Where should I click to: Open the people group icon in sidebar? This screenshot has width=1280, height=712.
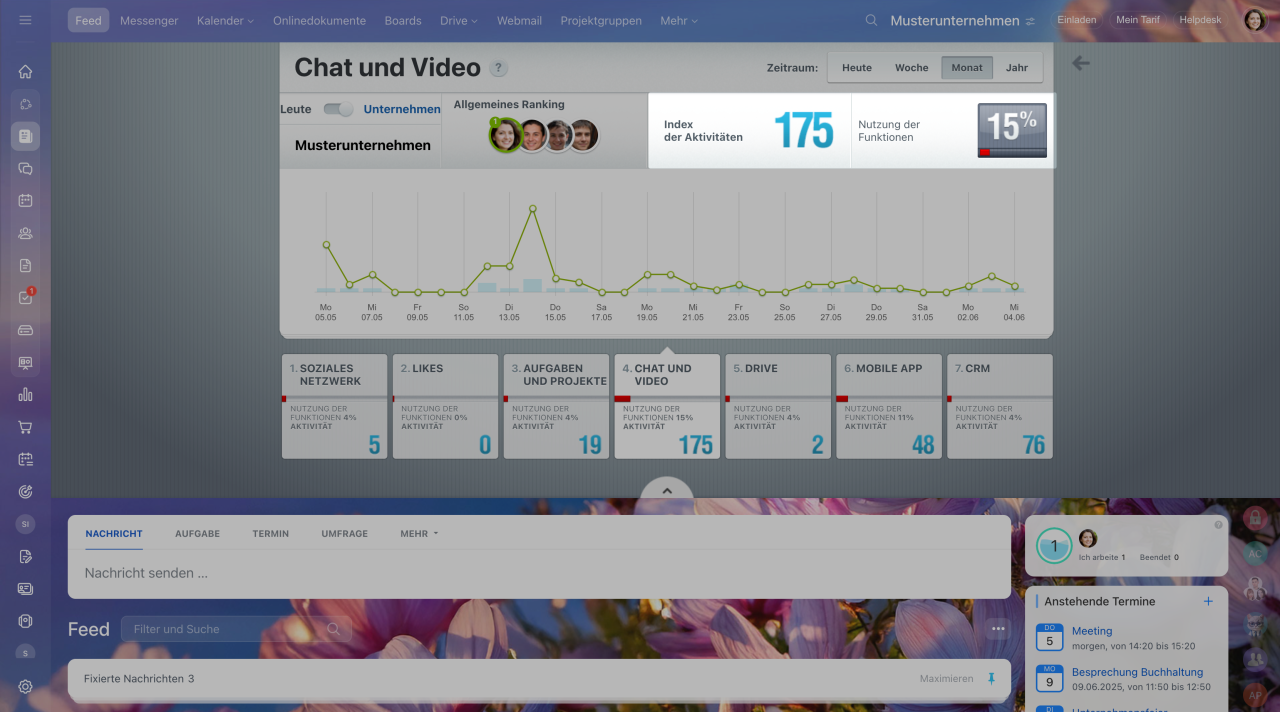click(x=25, y=233)
